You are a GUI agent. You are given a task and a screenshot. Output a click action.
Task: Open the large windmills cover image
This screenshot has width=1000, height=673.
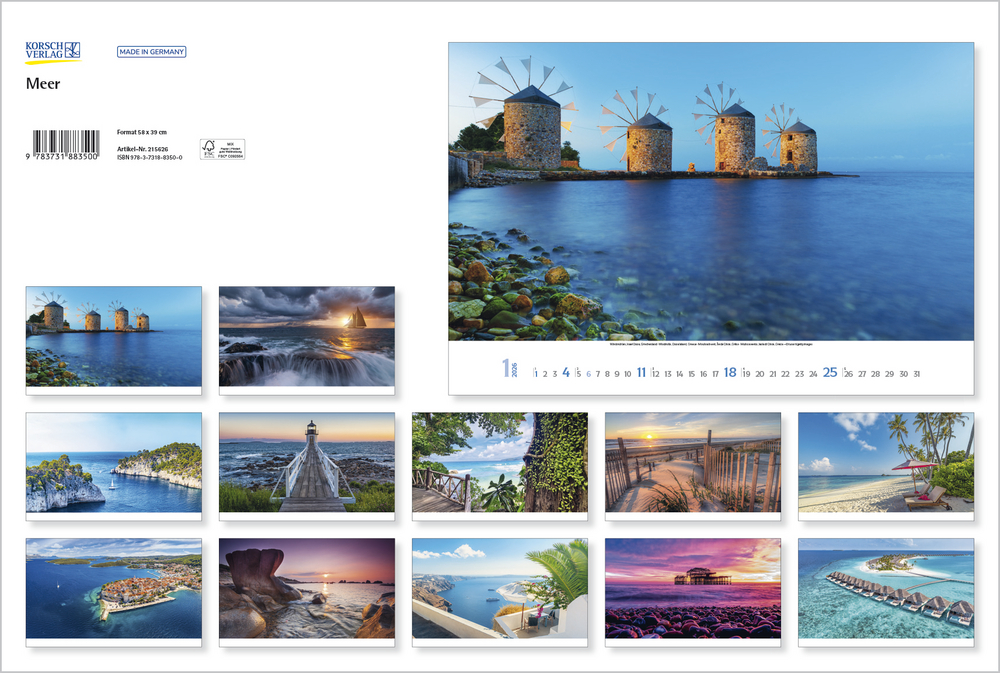(710, 191)
